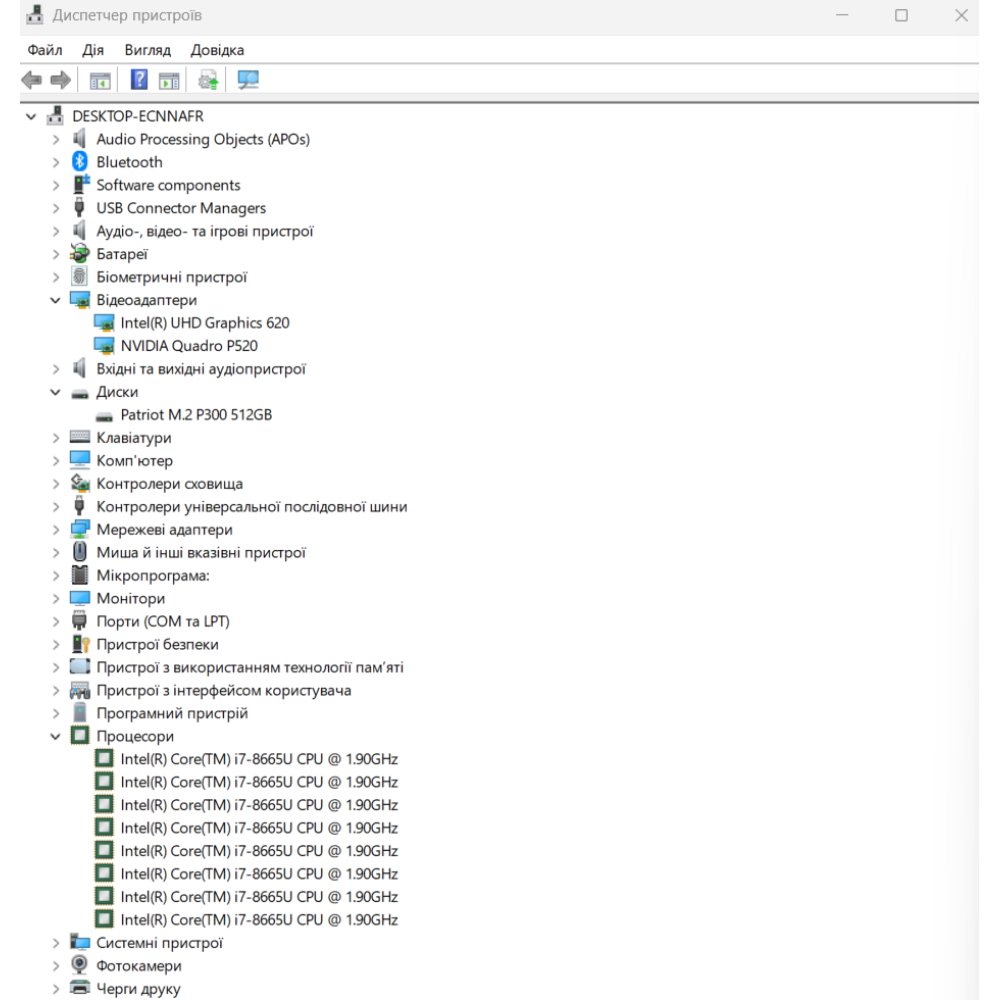Select the DESKTOP-ECNNAFR root node
Screen dimensions: 1000x1000
(x=137, y=116)
